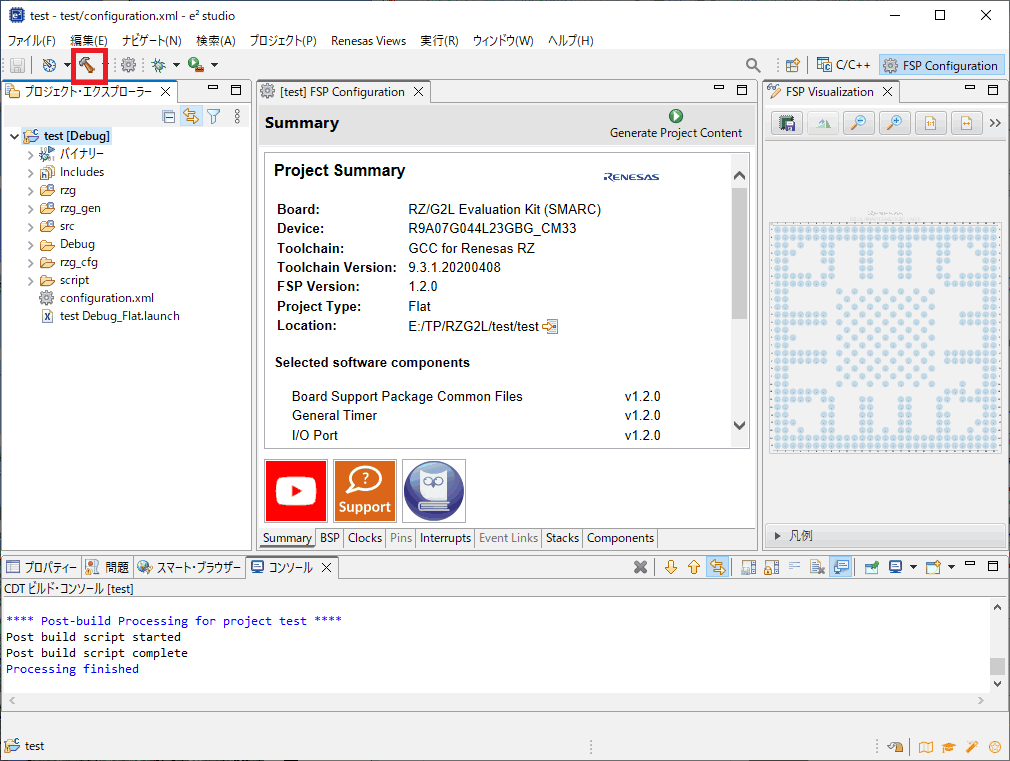Image resolution: width=1010 pixels, height=761 pixels.
Task: Switch to the Stacks tab
Action: pos(562,538)
